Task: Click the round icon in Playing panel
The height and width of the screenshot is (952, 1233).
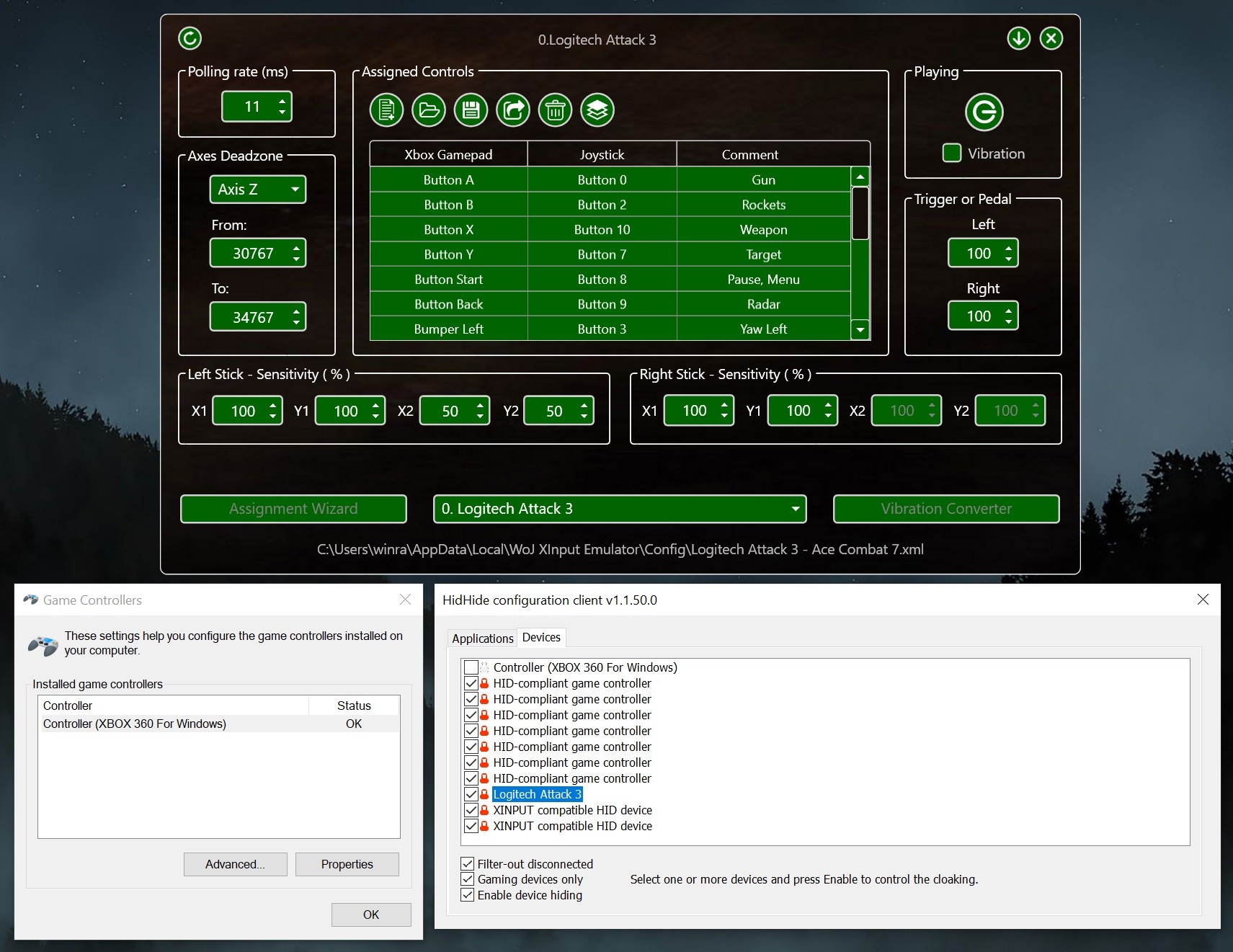Action: [984, 112]
